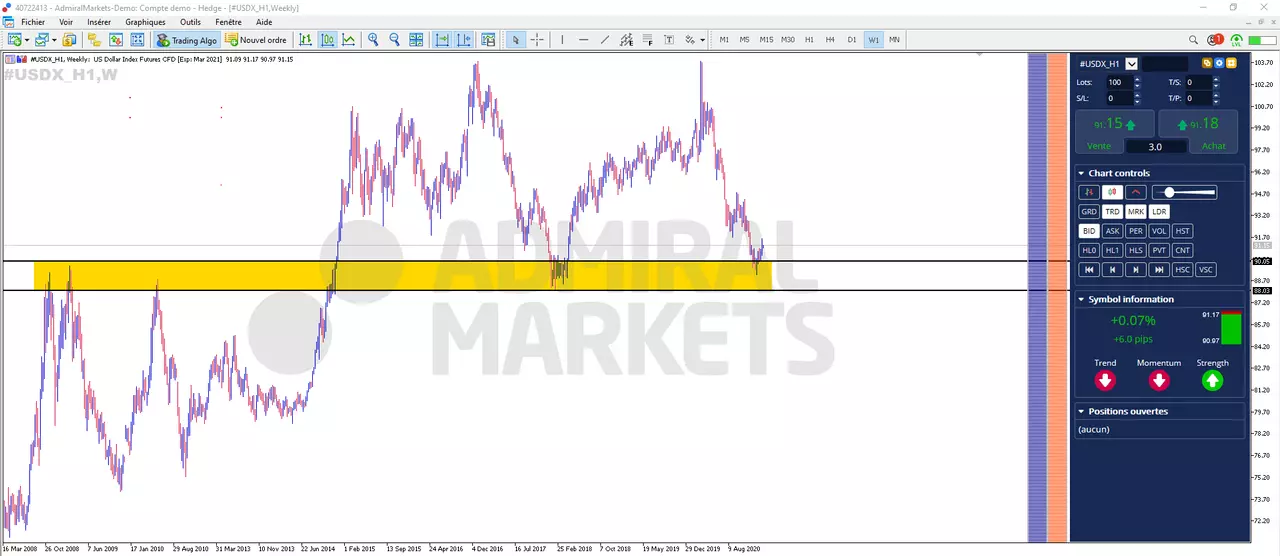Adjust the Chart controls slider

(1185, 193)
